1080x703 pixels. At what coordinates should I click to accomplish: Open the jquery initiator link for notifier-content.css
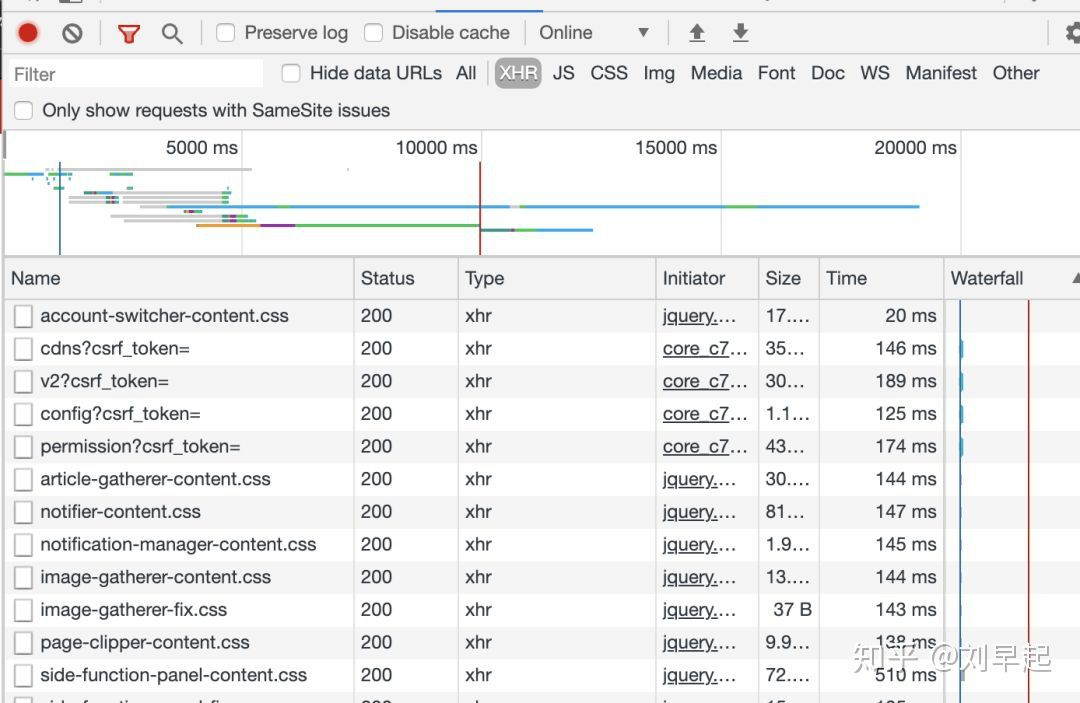click(699, 512)
